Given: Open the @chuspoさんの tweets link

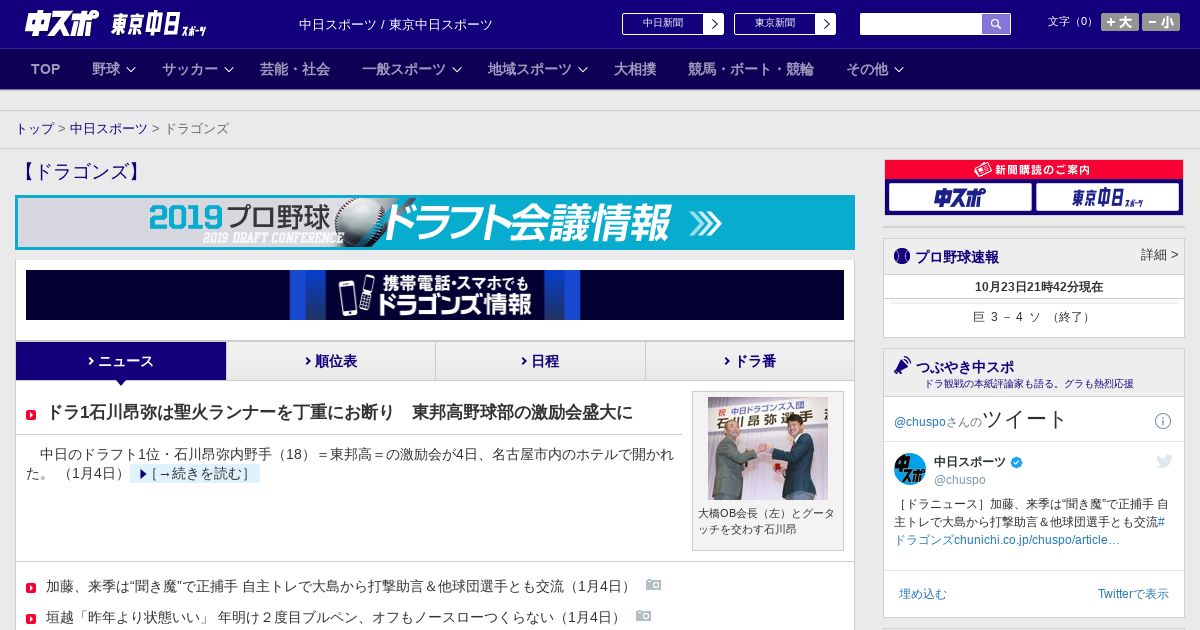Looking at the screenshot, I should point(937,422).
